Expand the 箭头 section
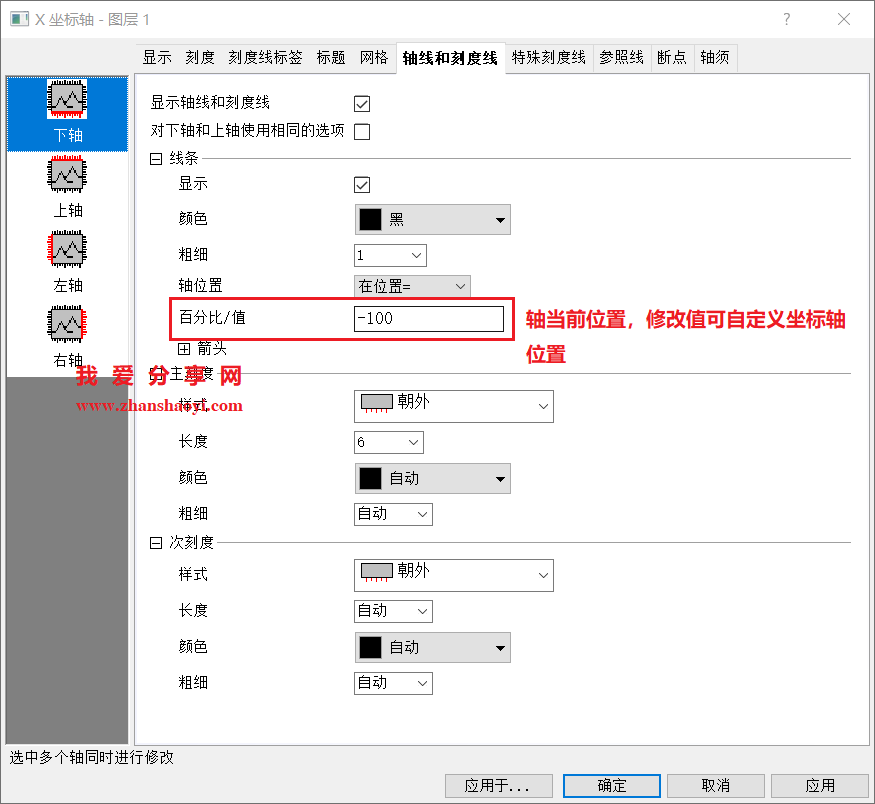875x804 pixels. pyautogui.click(x=184, y=347)
